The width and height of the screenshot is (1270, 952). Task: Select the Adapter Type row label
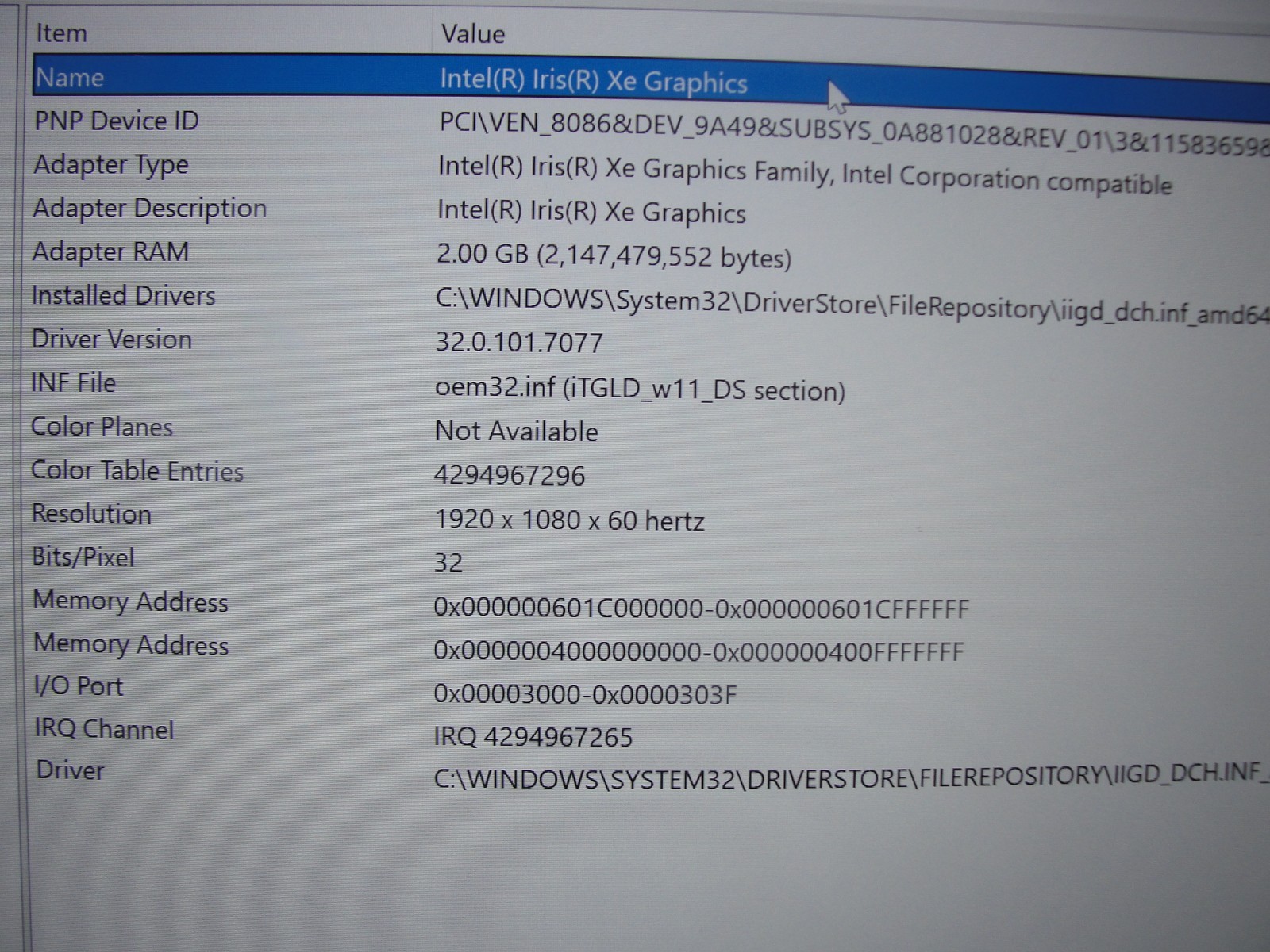[111, 165]
